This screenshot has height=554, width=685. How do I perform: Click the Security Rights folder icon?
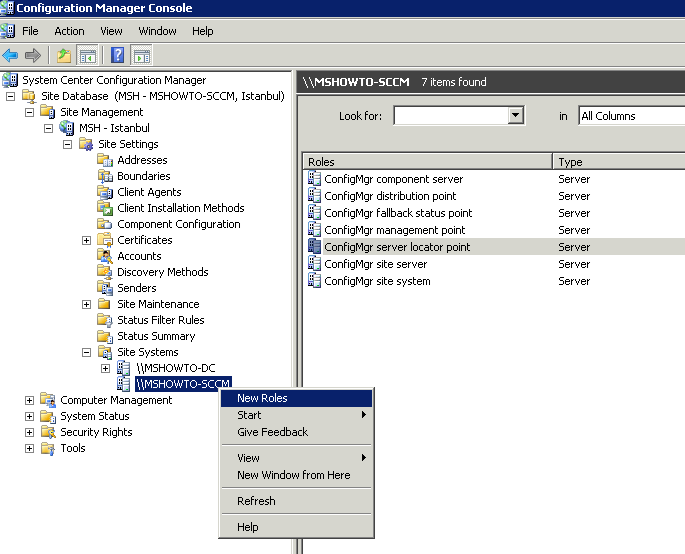(x=48, y=432)
